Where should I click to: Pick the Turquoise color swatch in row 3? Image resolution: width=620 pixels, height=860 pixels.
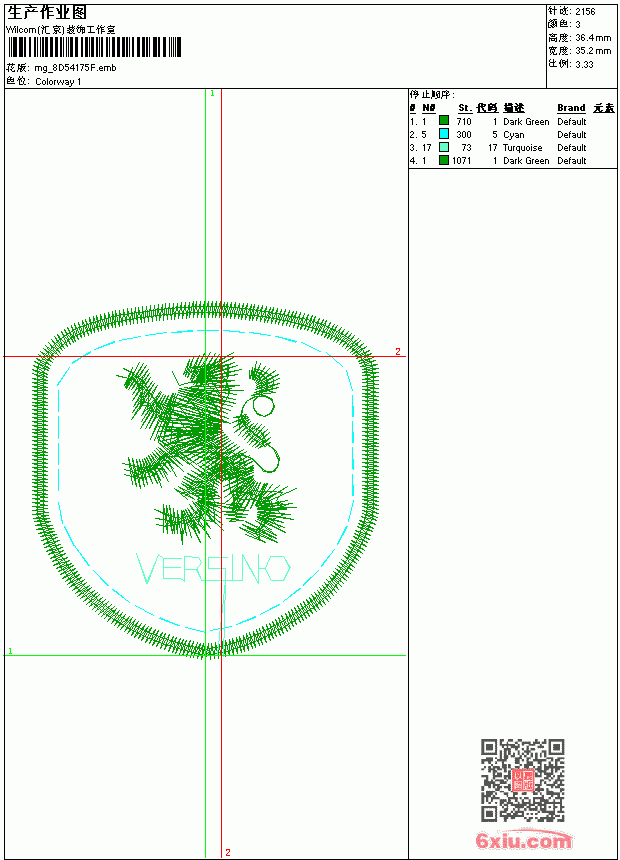pyautogui.click(x=444, y=147)
